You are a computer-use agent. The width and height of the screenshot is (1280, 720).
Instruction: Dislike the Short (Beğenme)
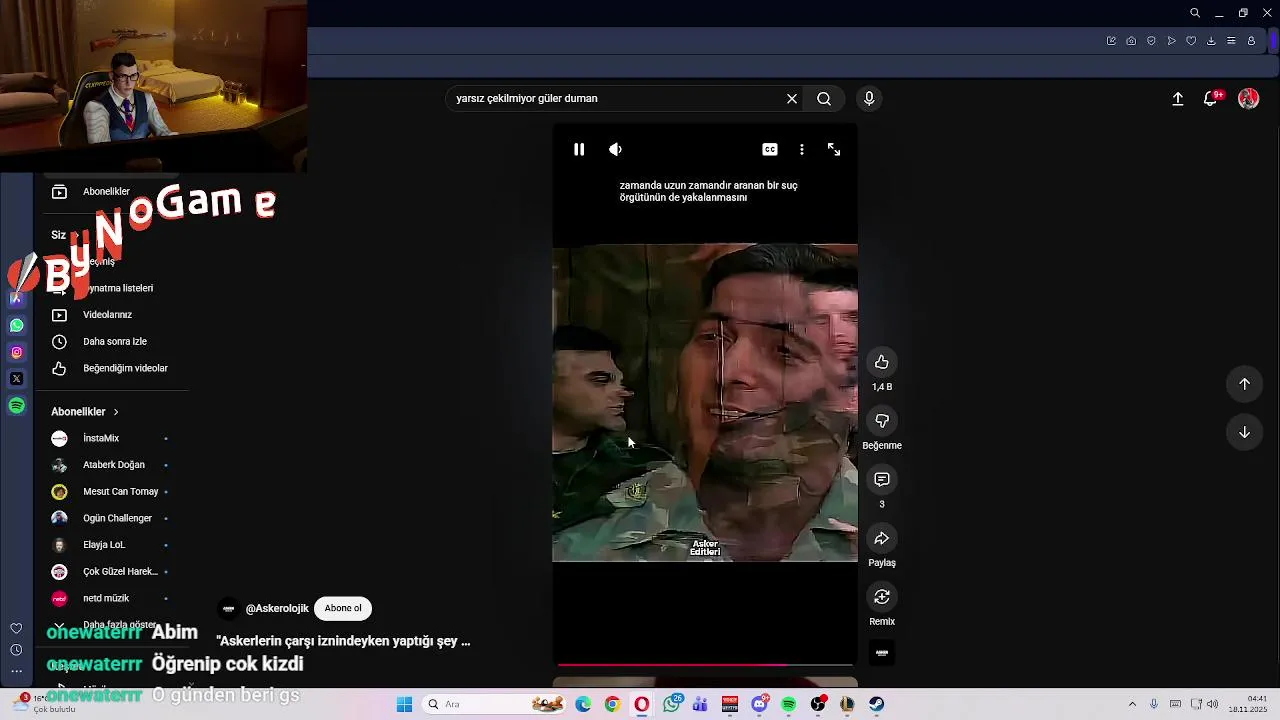pos(882,421)
